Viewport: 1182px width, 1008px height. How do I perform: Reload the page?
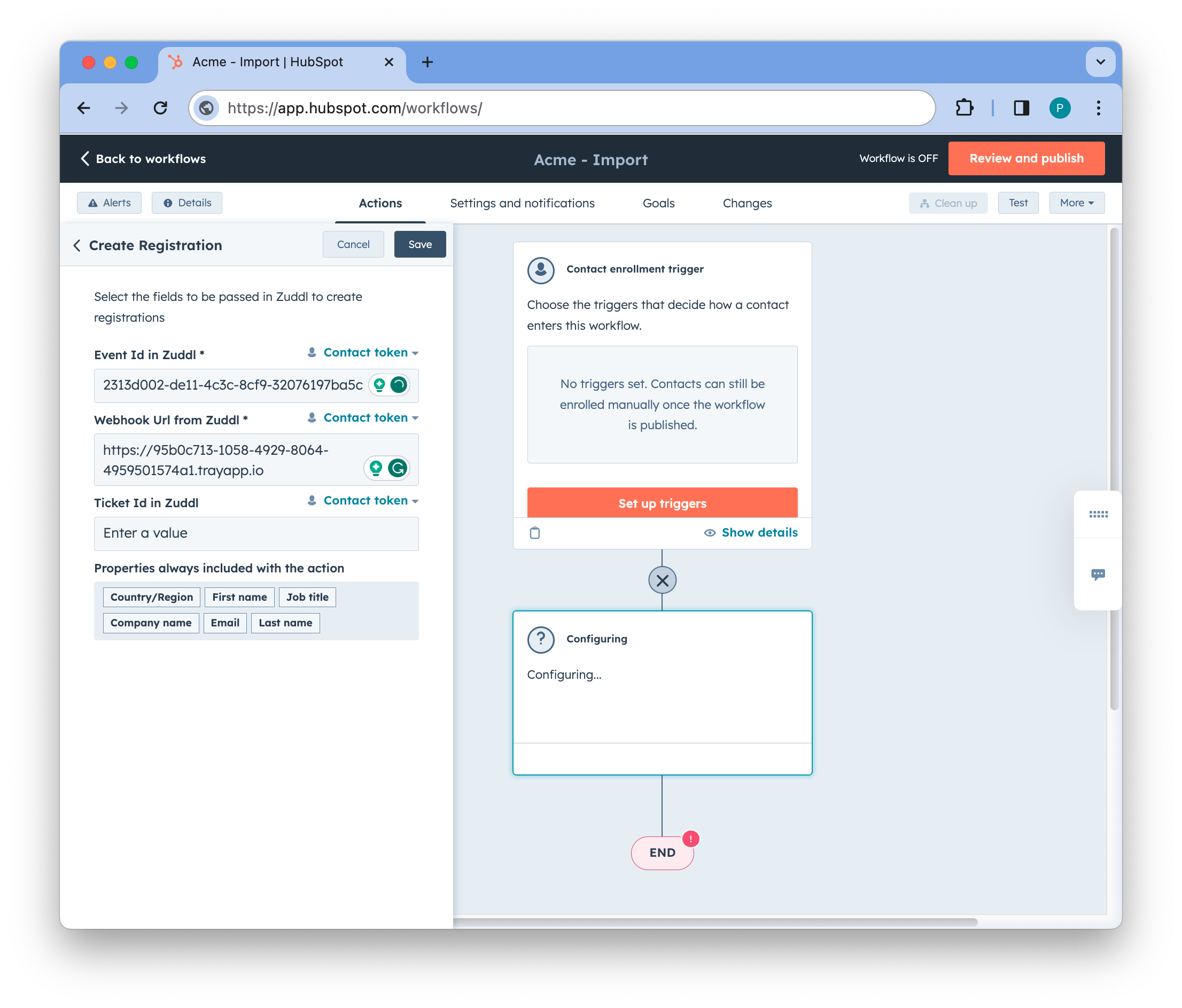pyautogui.click(x=161, y=108)
